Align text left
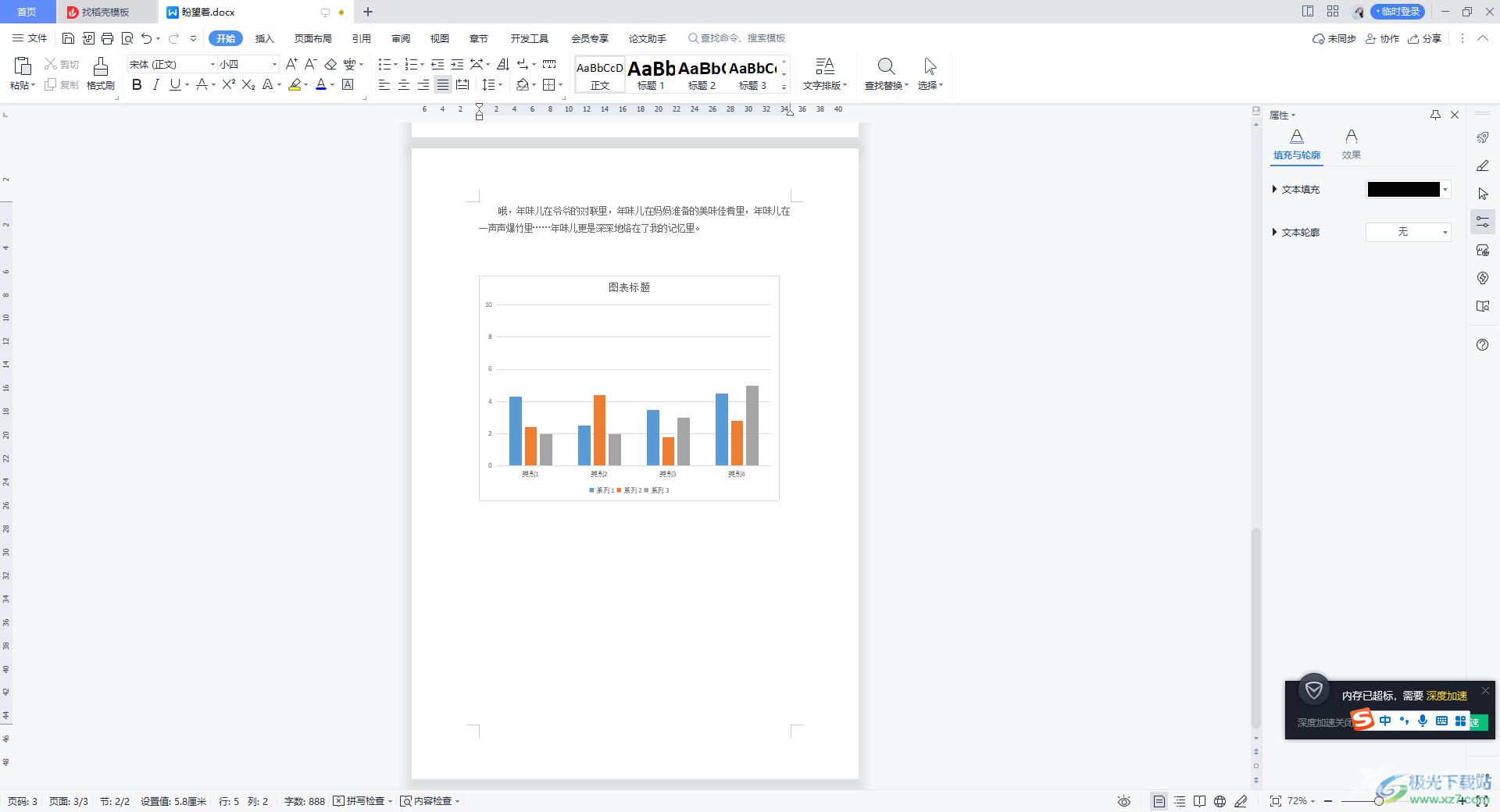This screenshot has height=812, width=1500. (384, 84)
